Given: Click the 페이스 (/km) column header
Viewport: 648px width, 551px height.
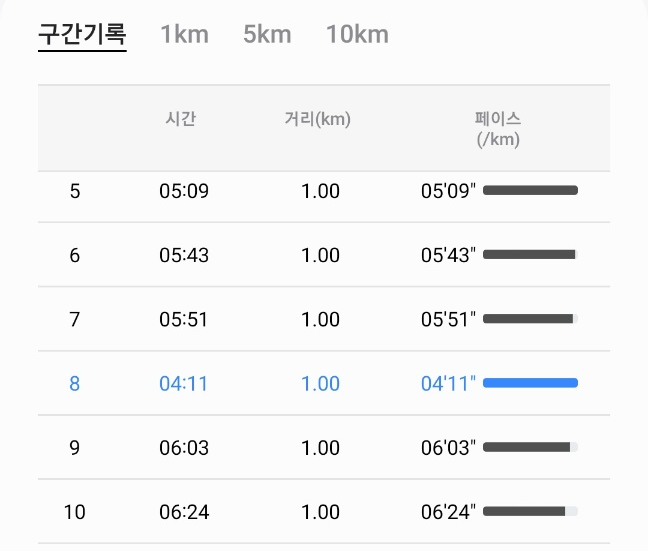Looking at the screenshot, I should [498, 129].
